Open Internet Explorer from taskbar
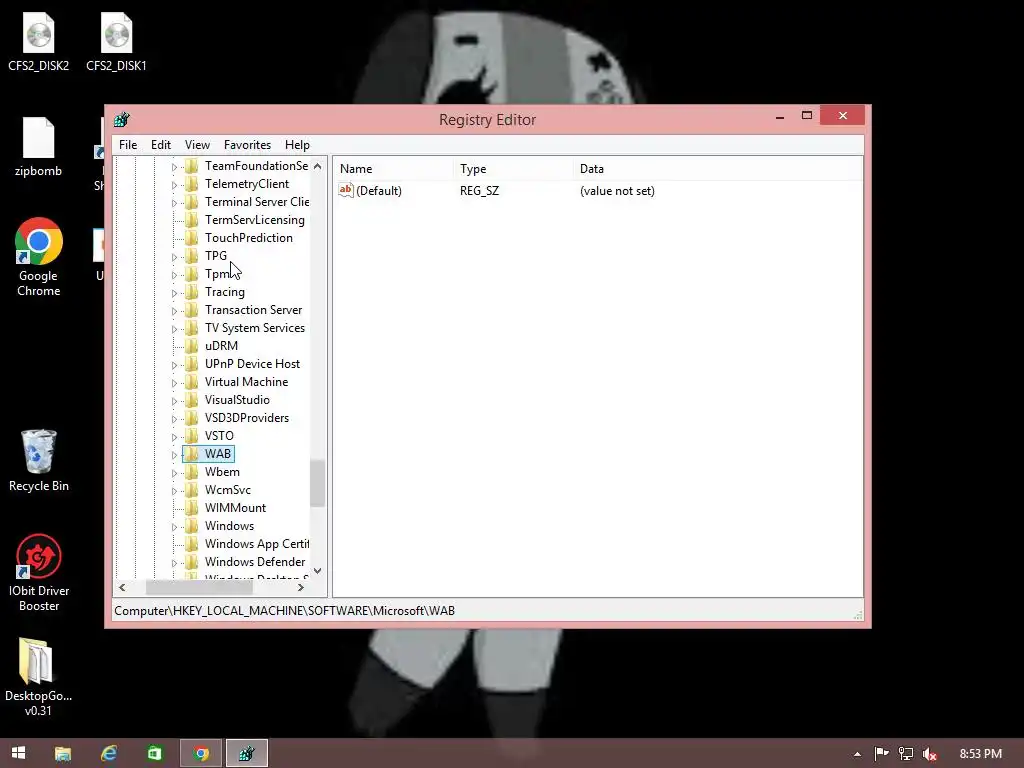Screen dimensions: 1024x768 pyautogui.click(x=109, y=753)
